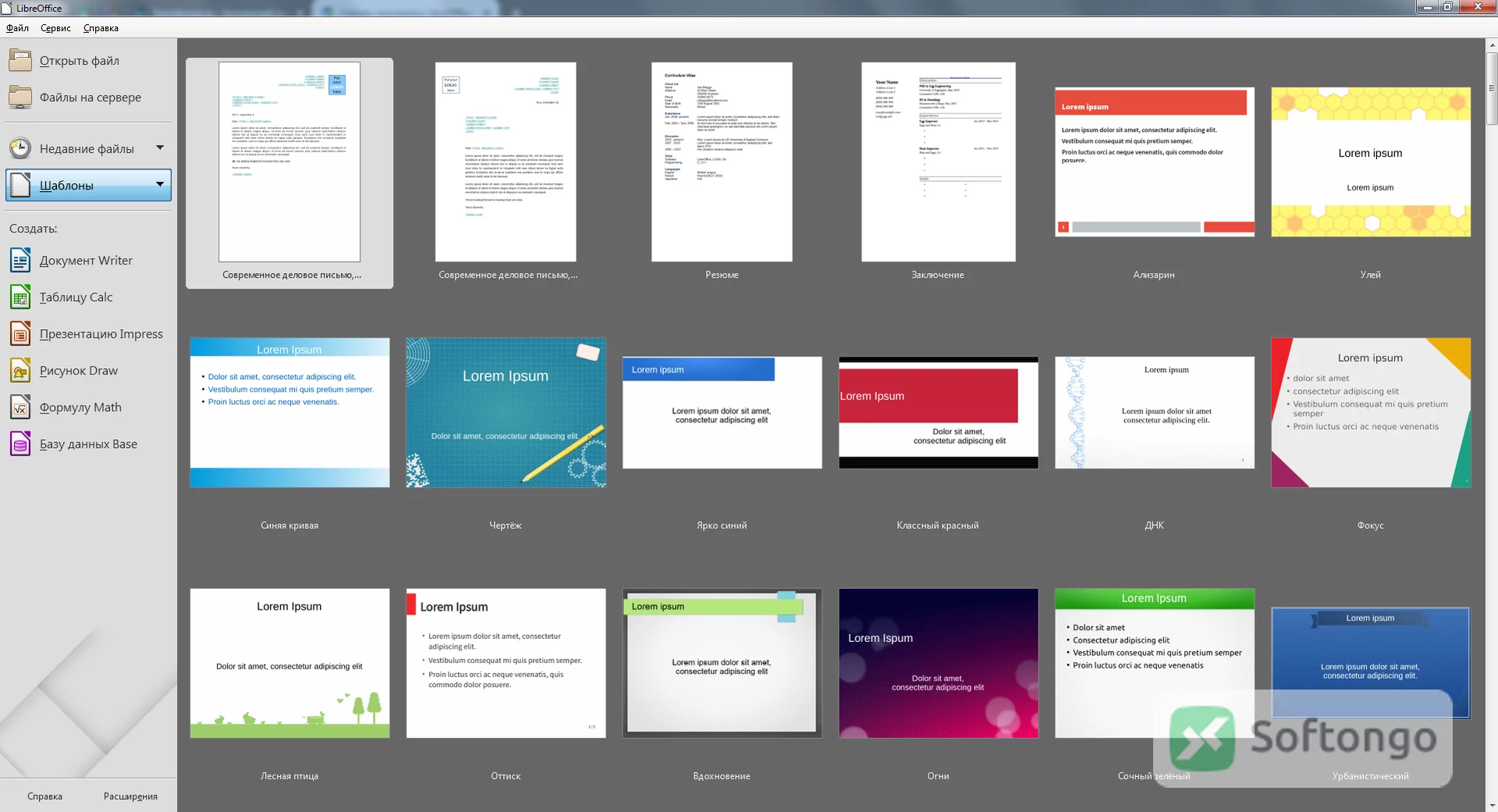Click the Recent Files clock icon
This screenshot has width=1498, height=812.
point(20,148)
